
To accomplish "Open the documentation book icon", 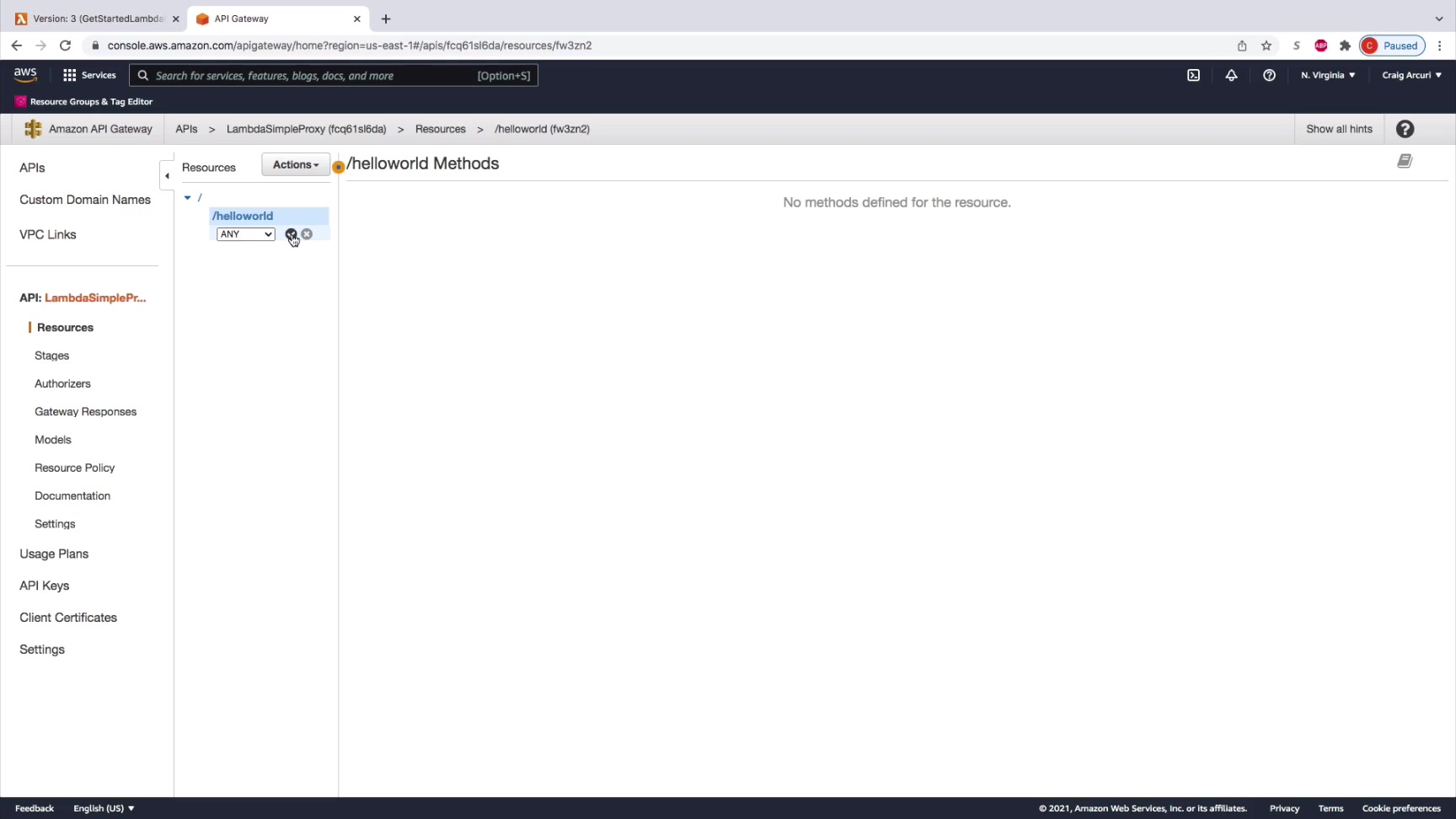I will click(1405, 161).
